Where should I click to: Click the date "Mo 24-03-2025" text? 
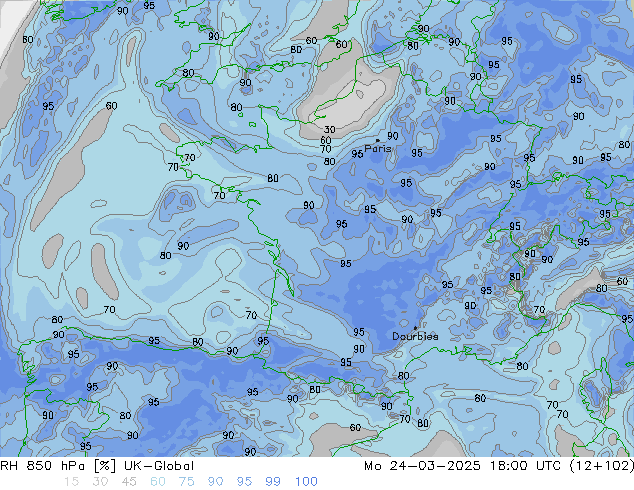[422, 466]
